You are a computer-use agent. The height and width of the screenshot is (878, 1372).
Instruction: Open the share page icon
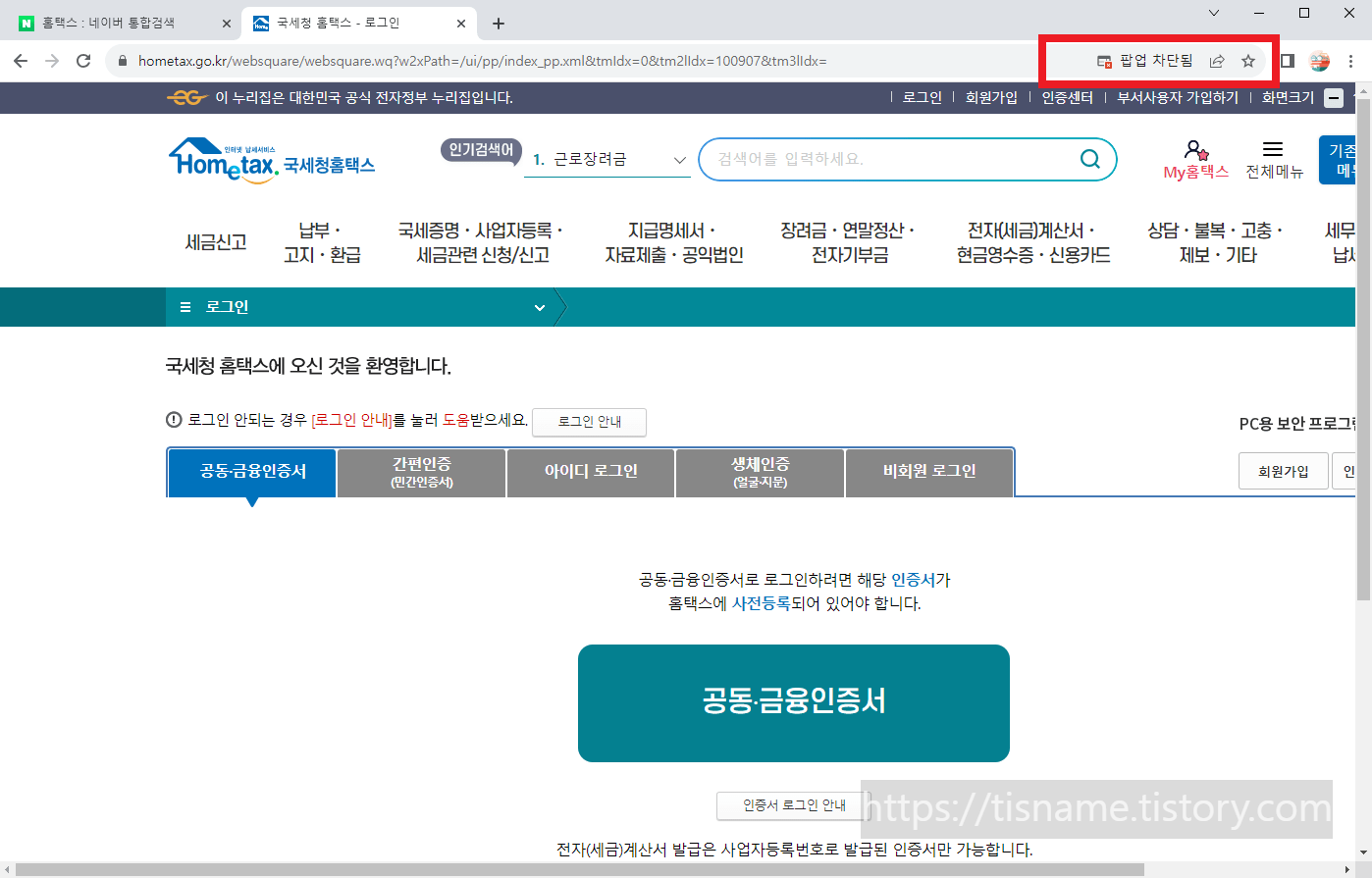1217,60
